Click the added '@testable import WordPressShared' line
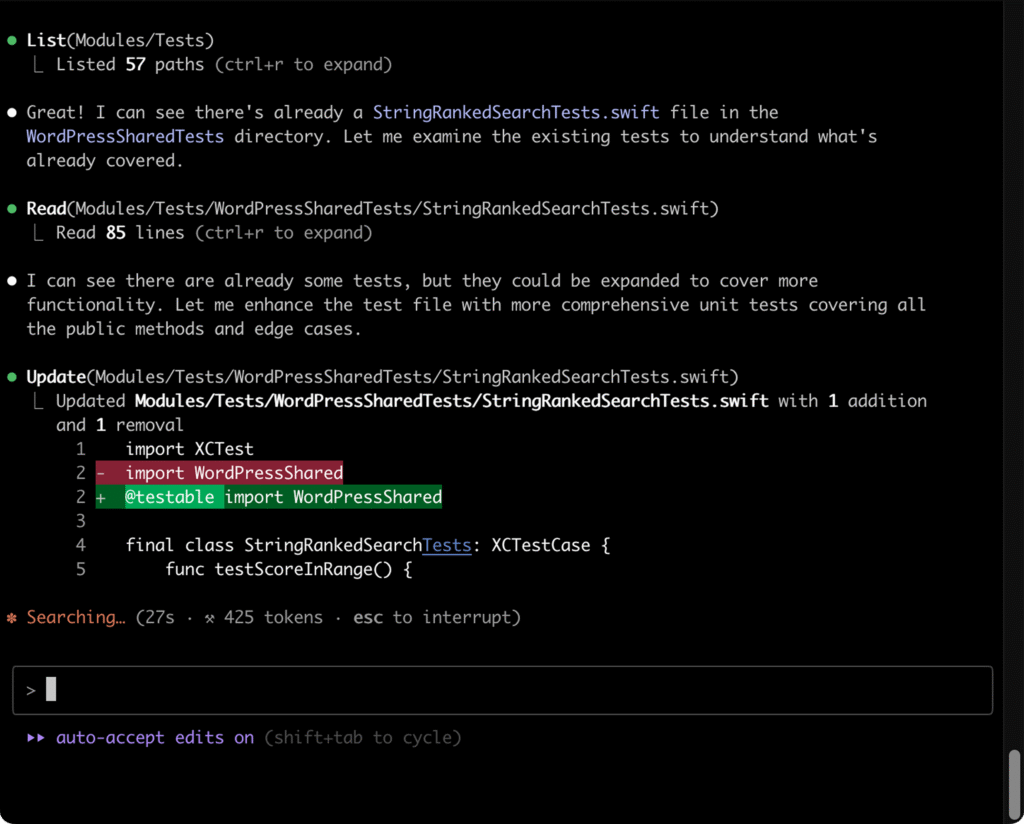 pyautogui.click(x=269, y=497)
